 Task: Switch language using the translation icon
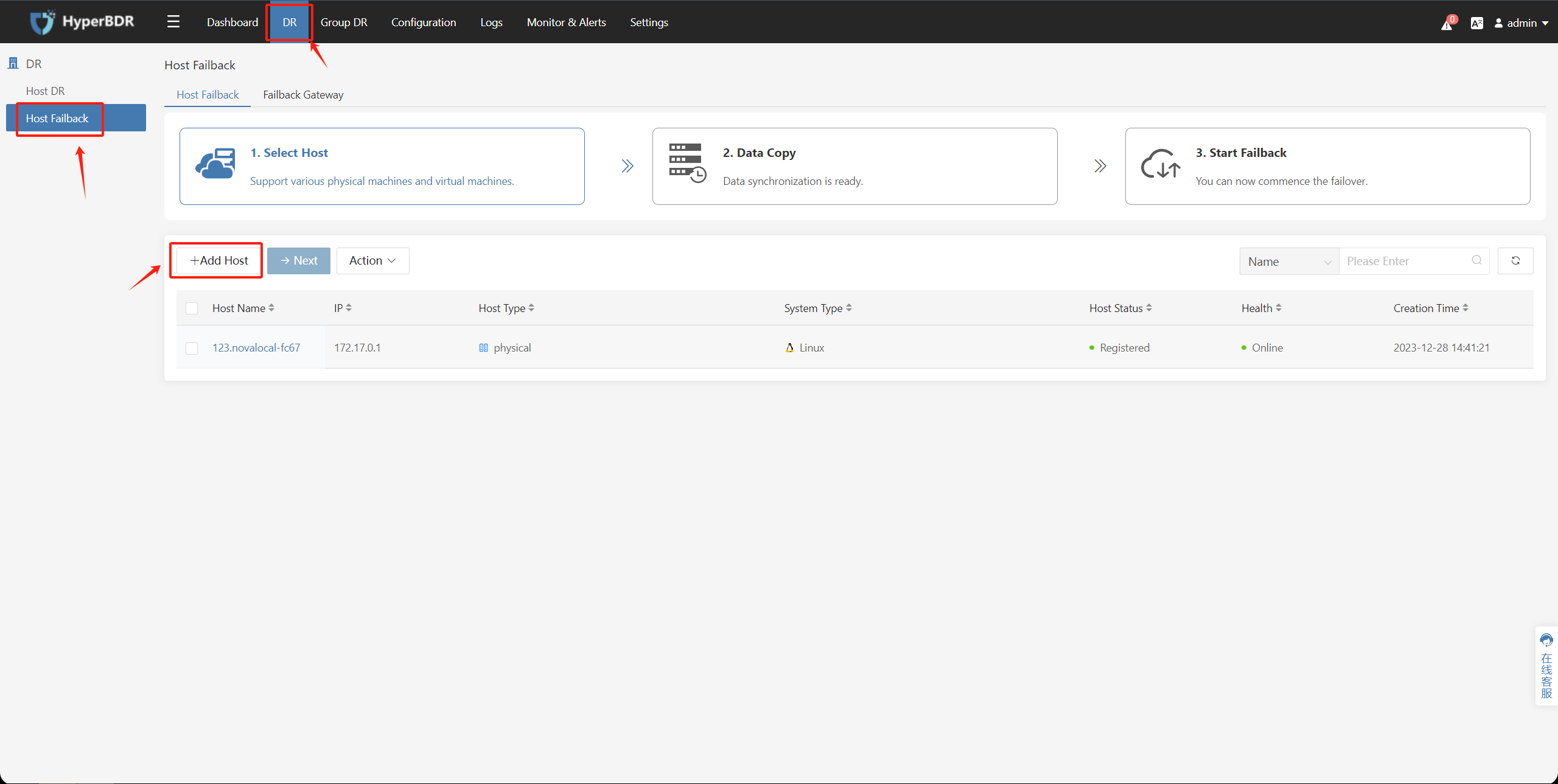point(1476,23)
